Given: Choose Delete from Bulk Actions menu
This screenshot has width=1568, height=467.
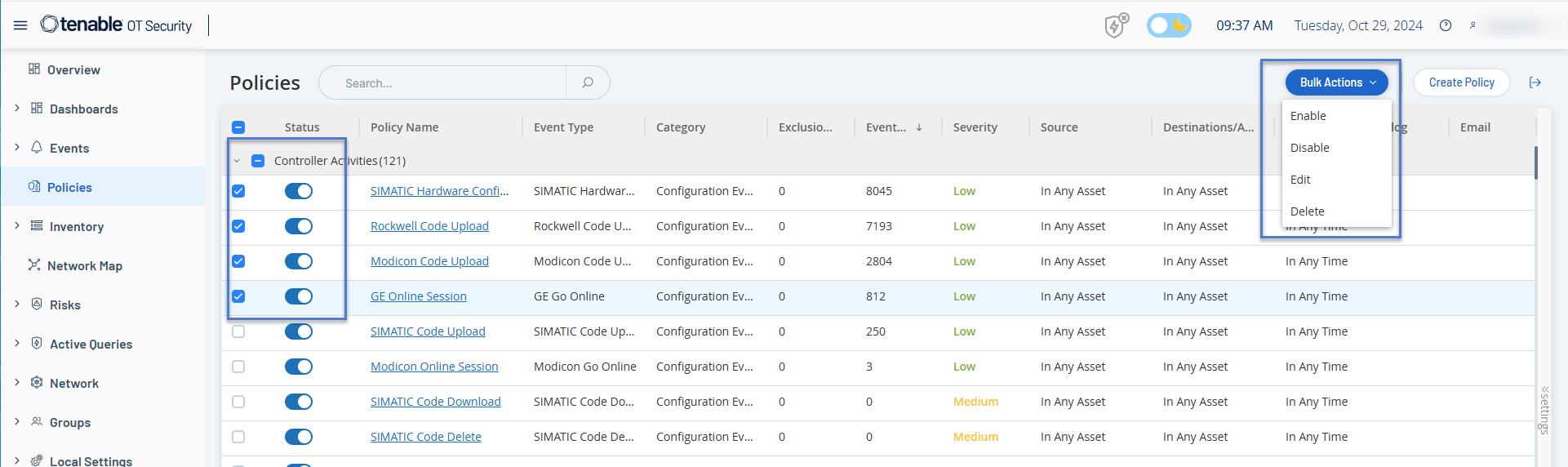Looking at the screenshot, I should (x=1308, y=211).
